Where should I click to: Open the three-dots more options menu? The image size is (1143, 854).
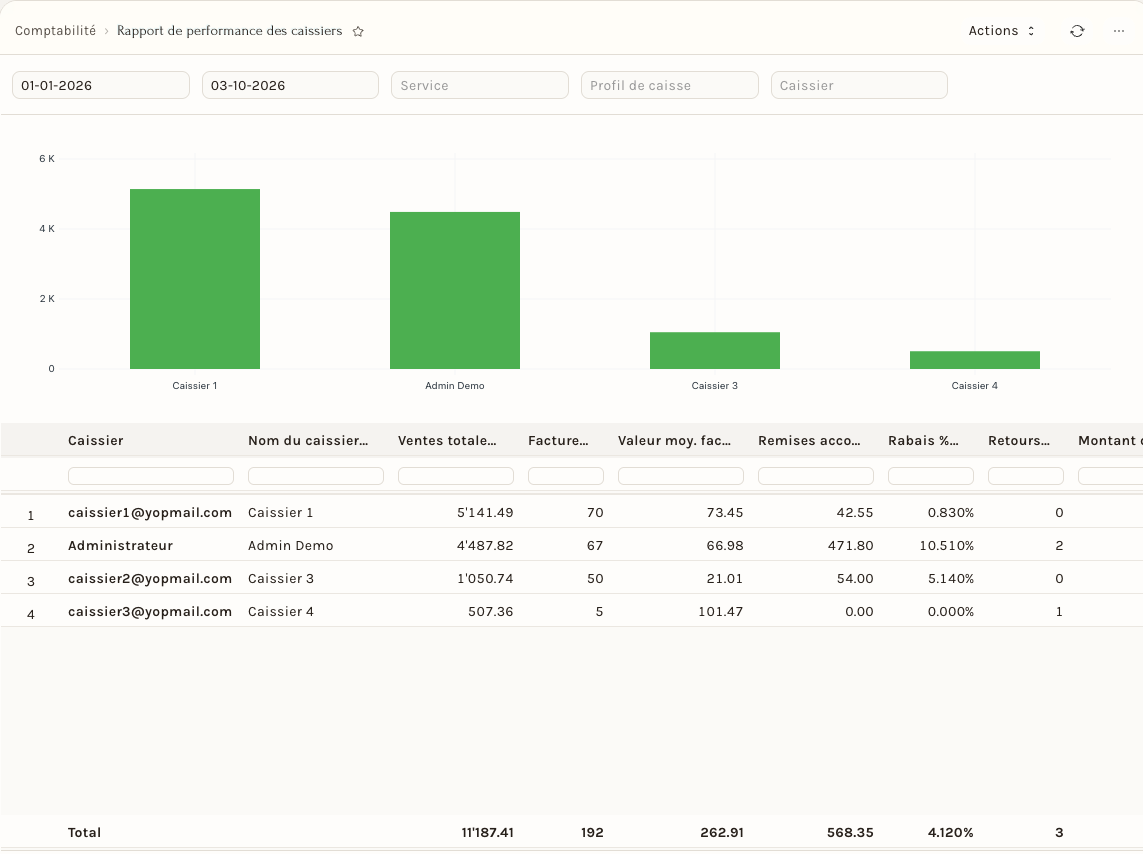1119,31
